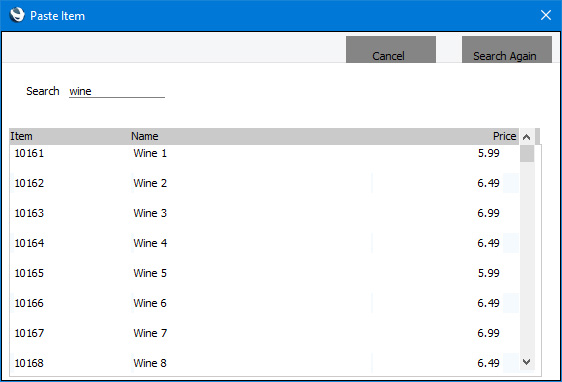Image resolution: width=562 pixels, height=382 pixels.
Task: Select item number 10164
Action: click(x=29, y=243)
